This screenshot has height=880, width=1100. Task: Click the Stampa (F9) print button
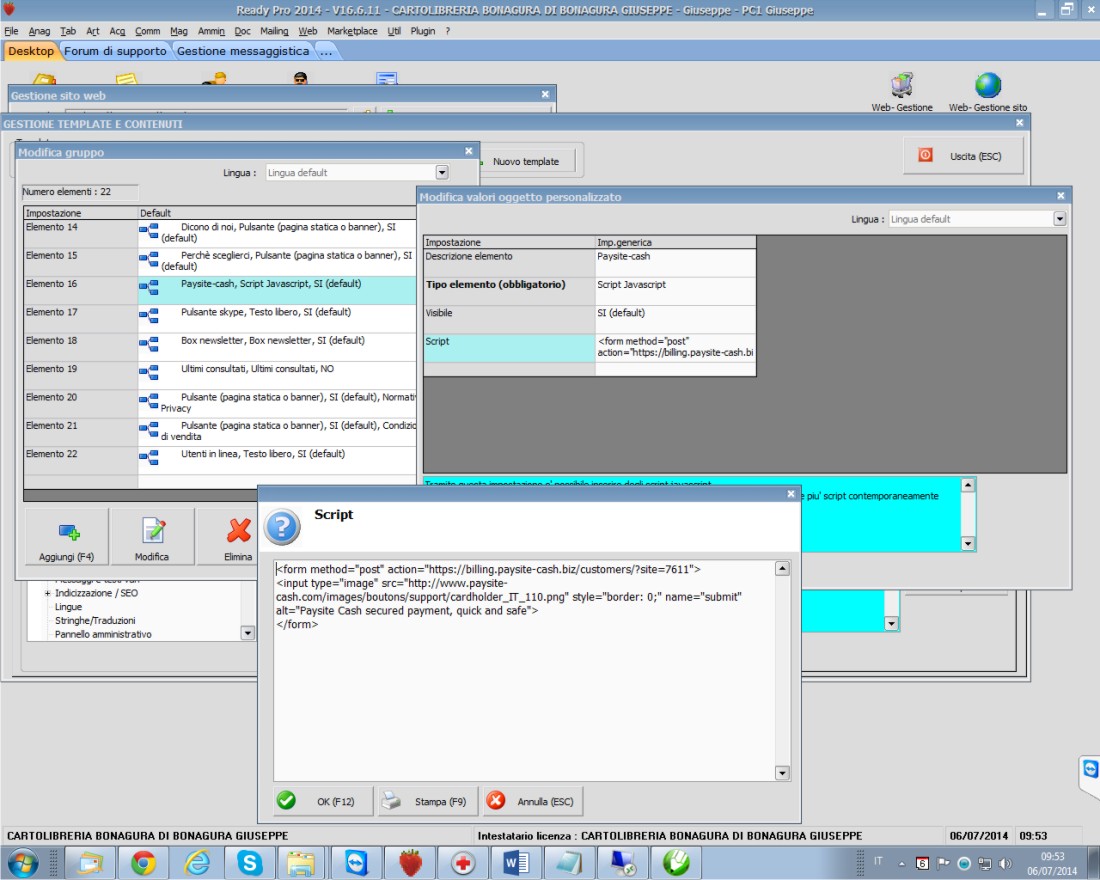click(427, 801)
